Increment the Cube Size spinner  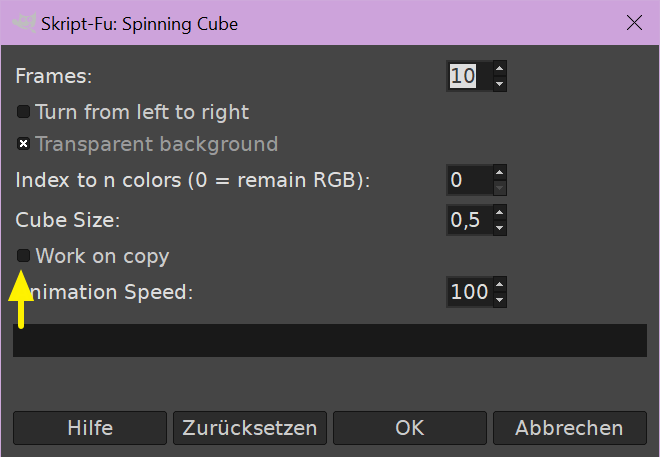coord(500,213)
